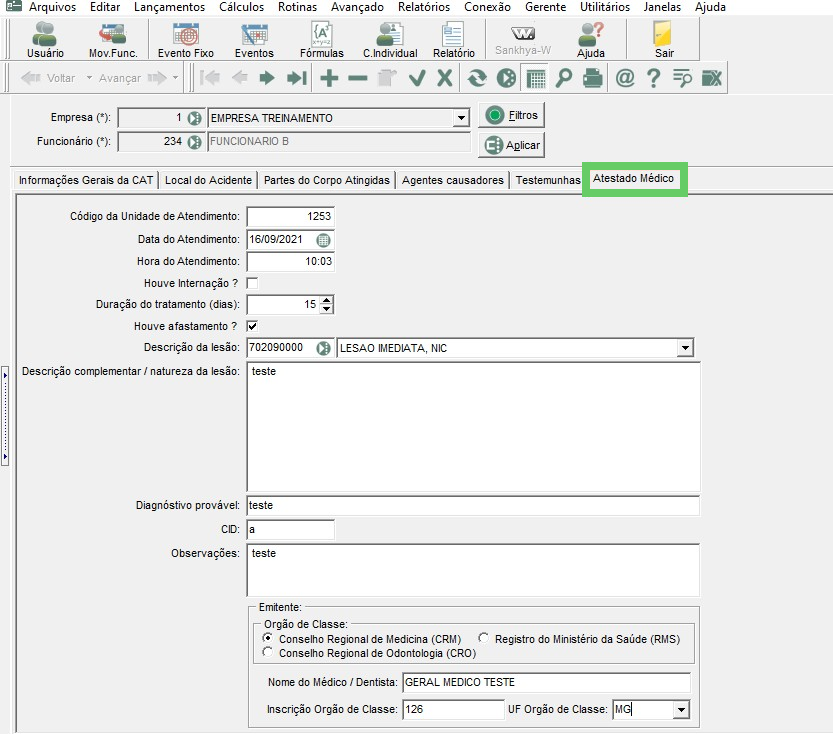Image resolution: width=833 pixels, height=734 pixels.
Task: Open Ajuda toolbar icon with question mark
Action: tap(591, 40)
